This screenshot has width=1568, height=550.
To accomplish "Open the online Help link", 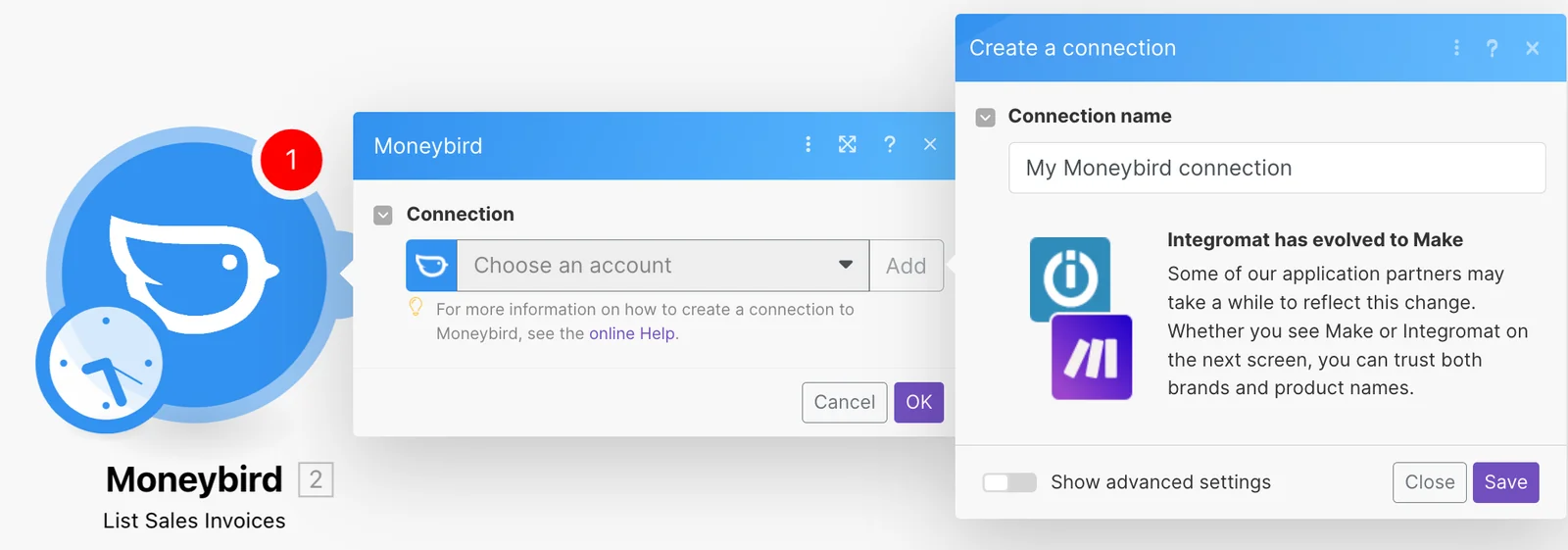I will click(632, 333).
